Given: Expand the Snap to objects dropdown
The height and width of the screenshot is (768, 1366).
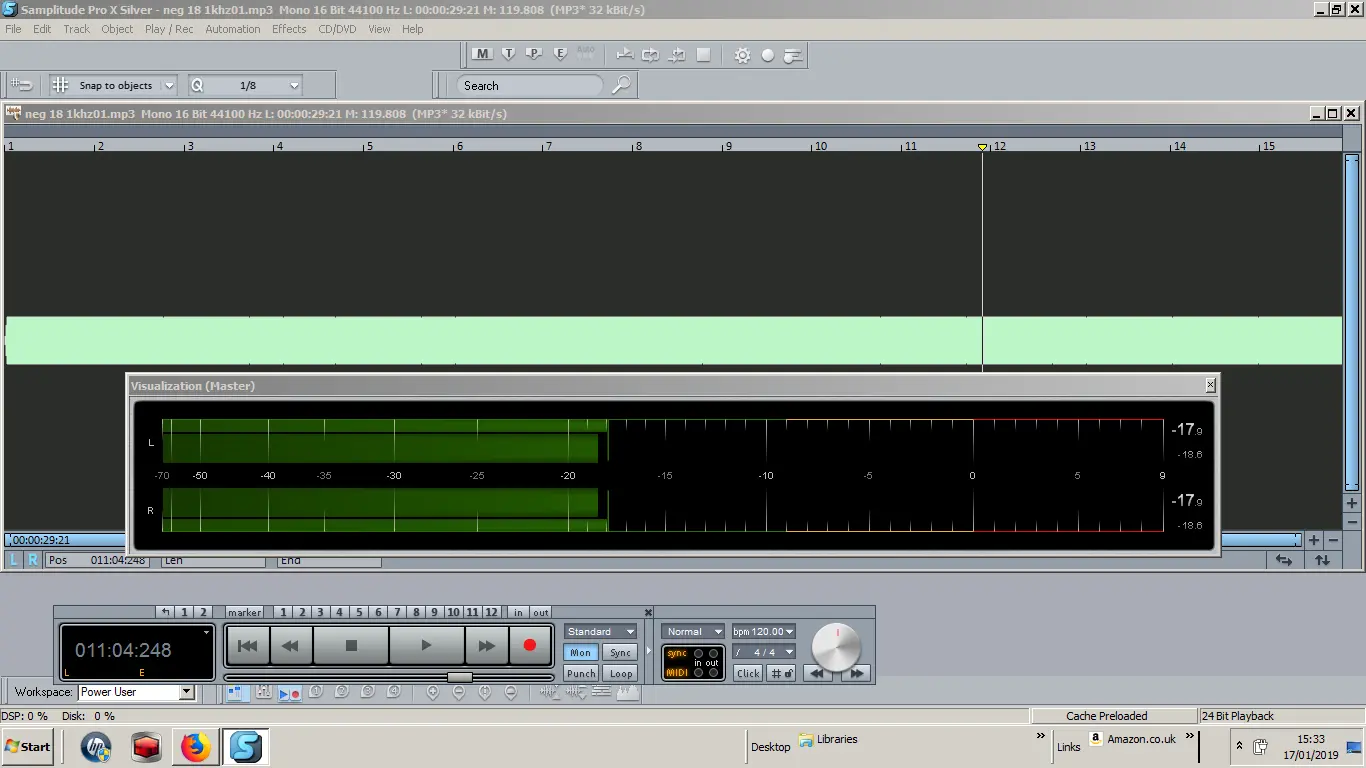Looking at the screenshot, I should coord(169,86).
